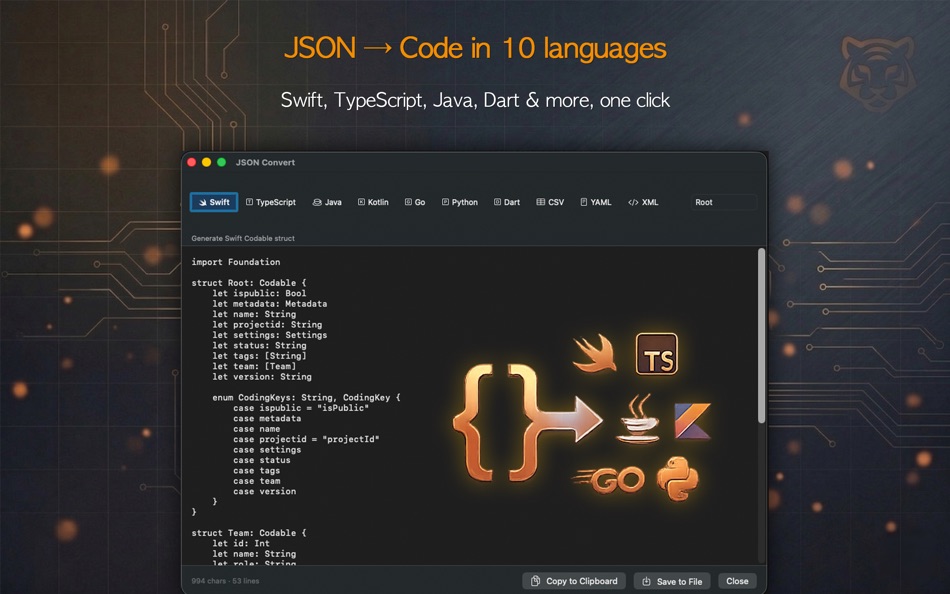The image size is (950, 594).
Task: Switch output to Go
Action: [x=415, y=202]
